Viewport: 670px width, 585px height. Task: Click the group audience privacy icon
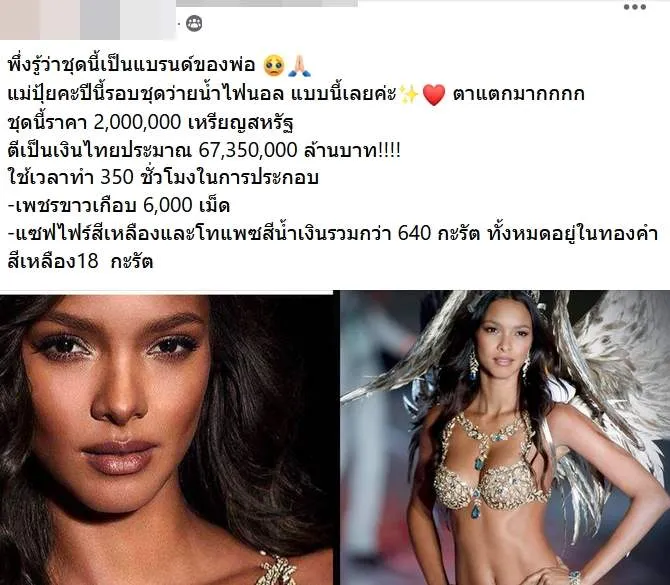click(194, 23)
